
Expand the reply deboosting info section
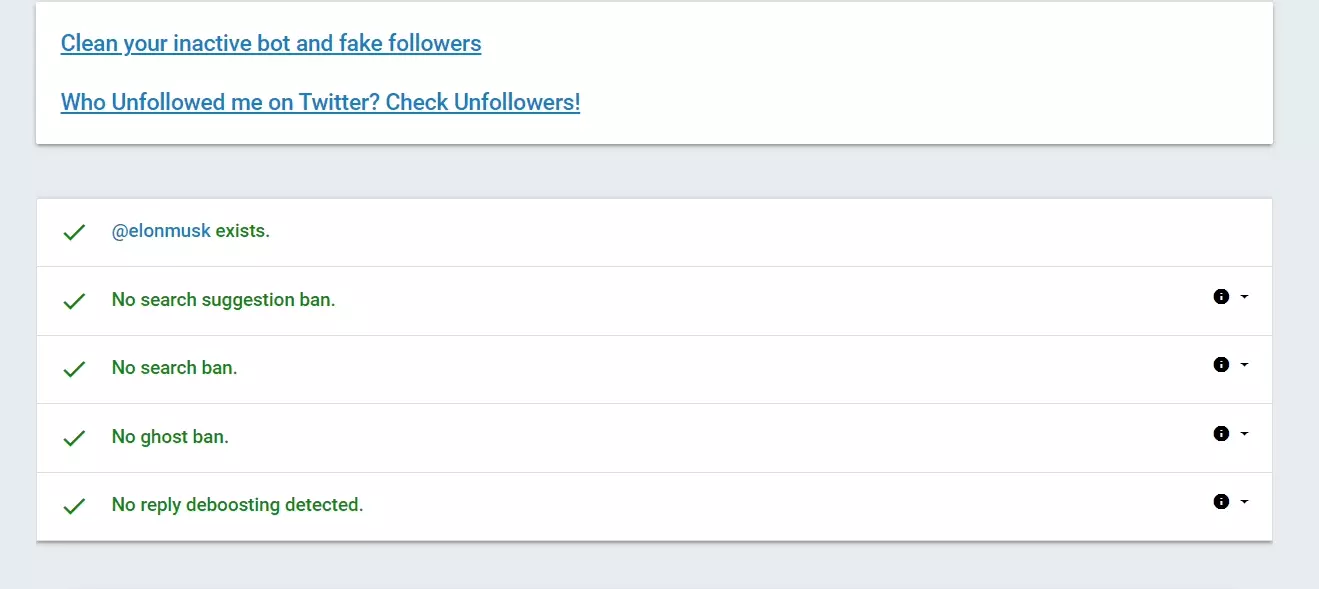[x=1243, y=501]
